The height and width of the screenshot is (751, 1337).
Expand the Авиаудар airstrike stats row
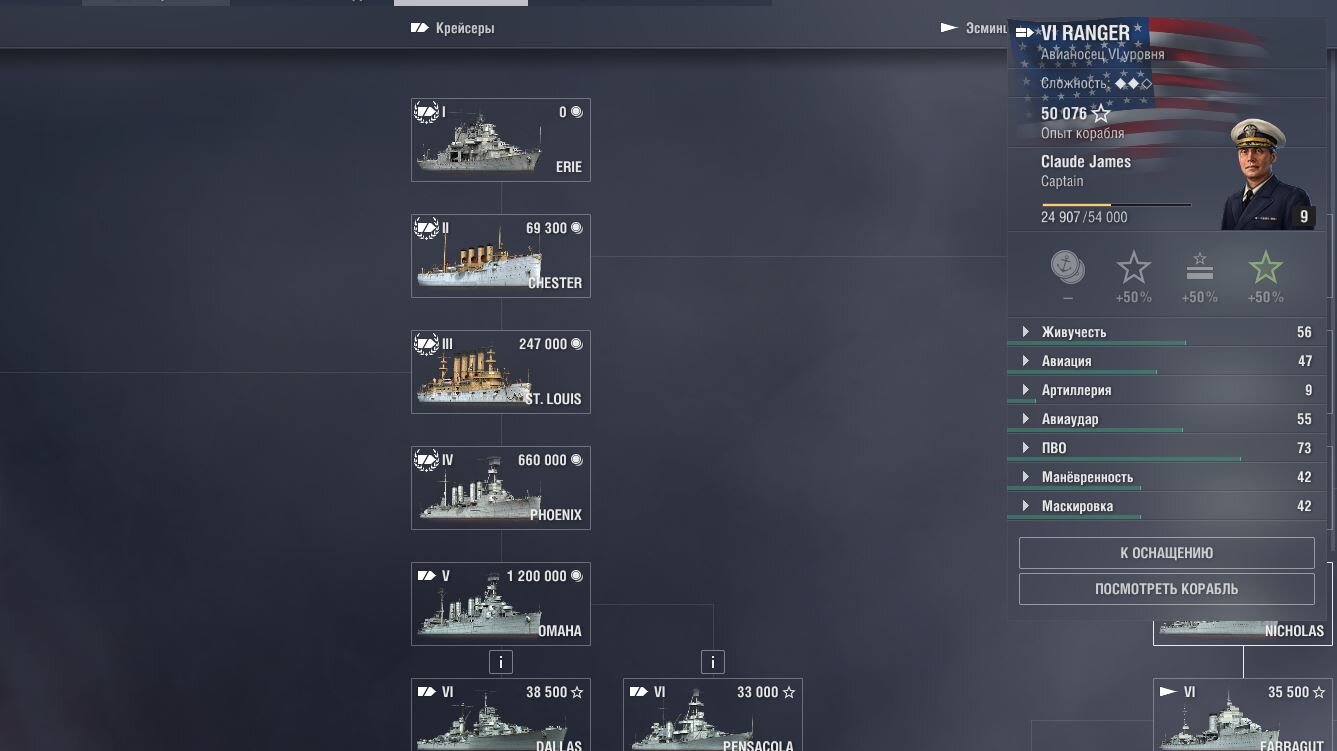coord(1167,419)
